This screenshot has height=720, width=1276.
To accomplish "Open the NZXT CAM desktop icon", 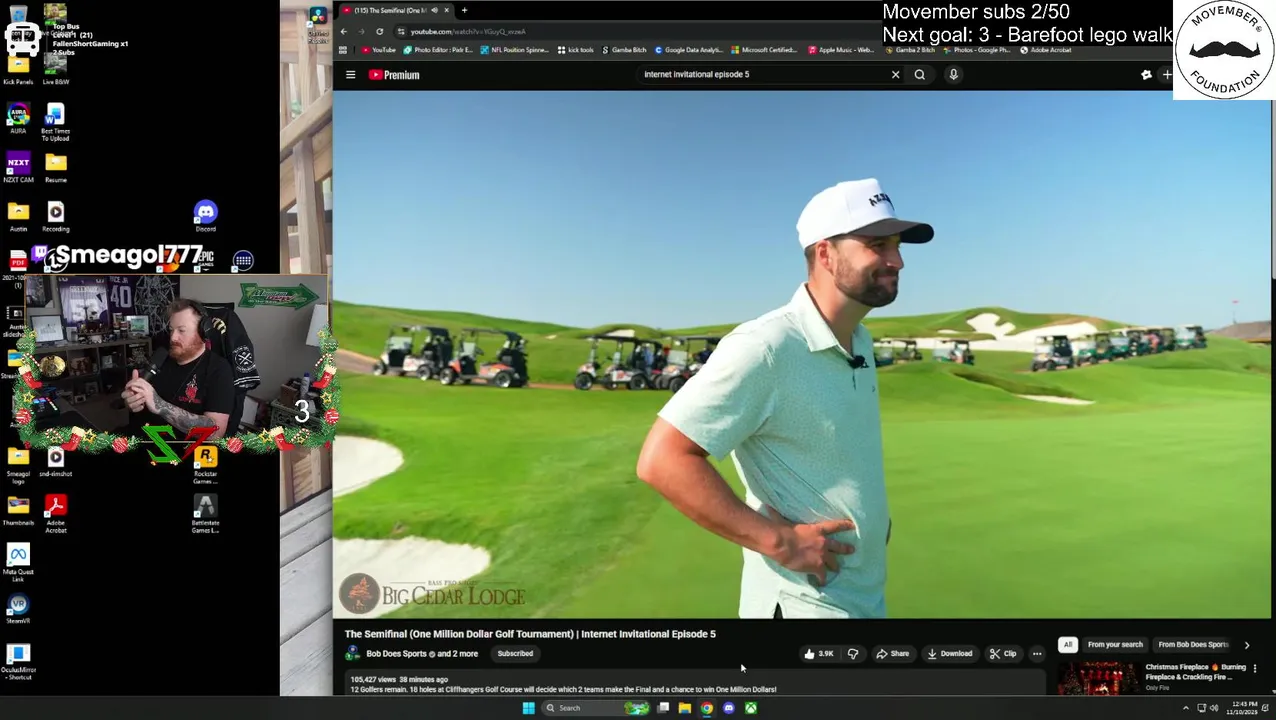I will click(x=18, y=168).
